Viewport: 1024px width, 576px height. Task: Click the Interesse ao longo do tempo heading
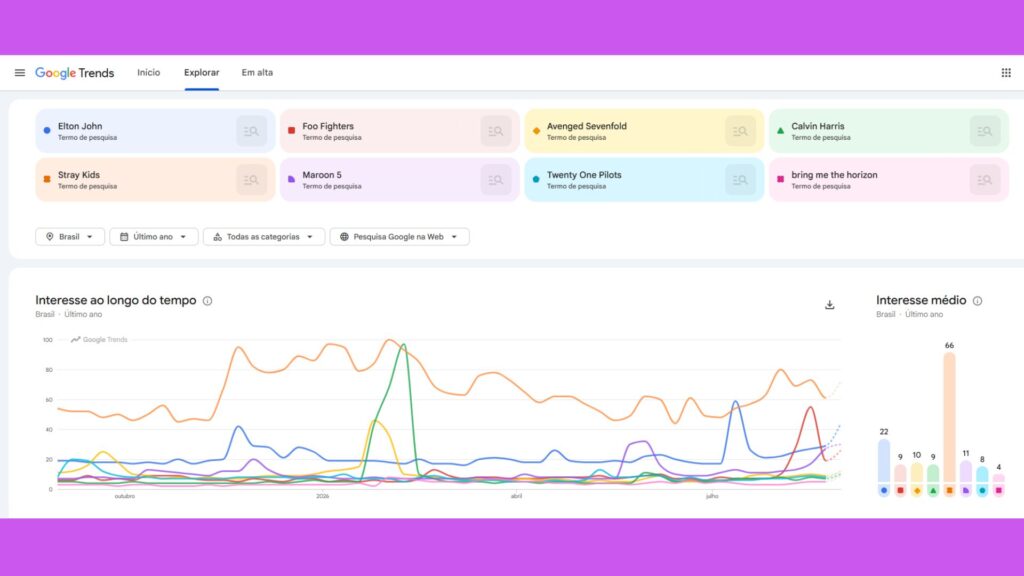pyautogui.click(x=116, y=300)
